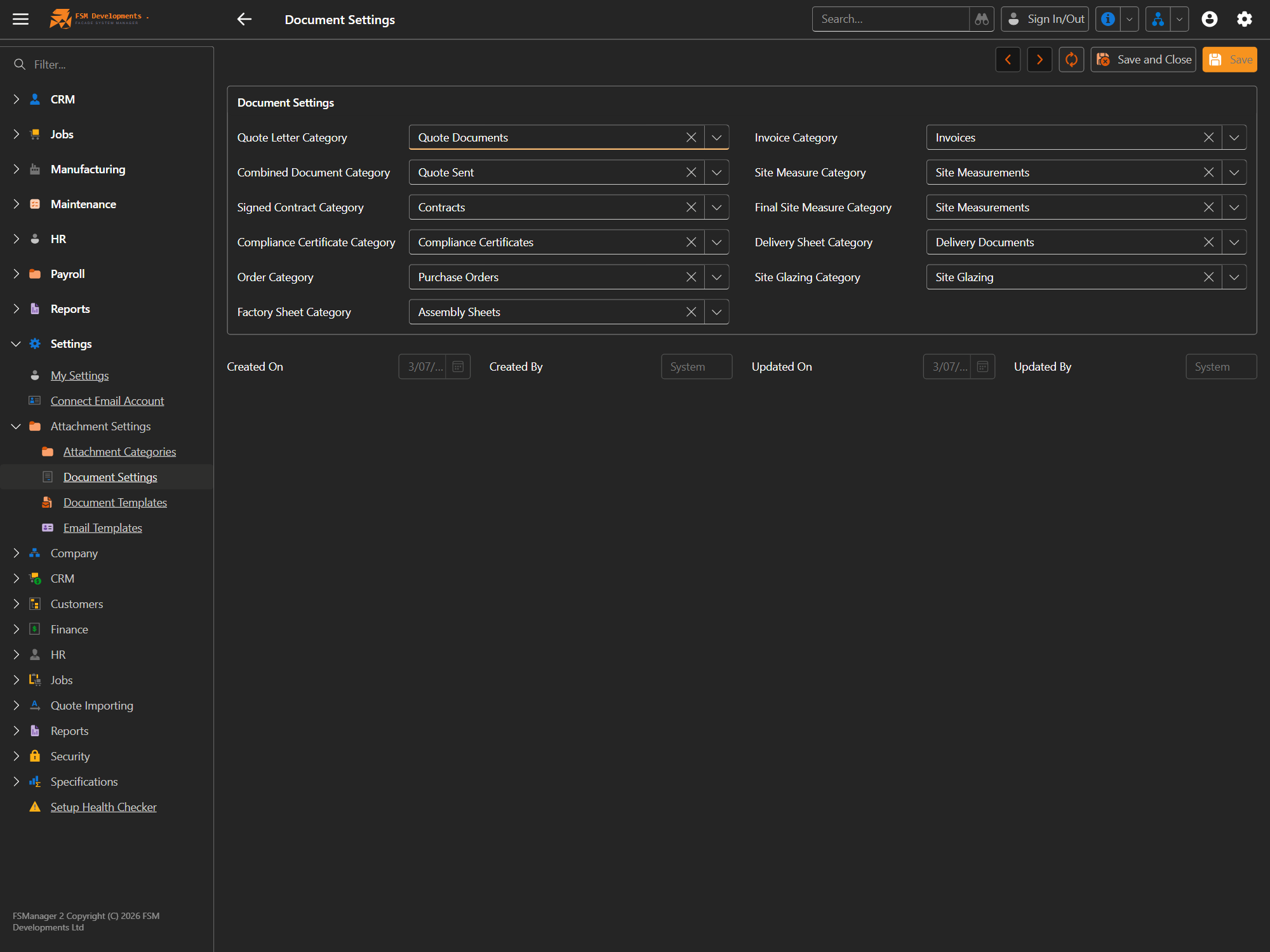Viewport: 1270px width, 952px height.
Task: Click the Updated On calendar icon
Action: tap(982, 367)
